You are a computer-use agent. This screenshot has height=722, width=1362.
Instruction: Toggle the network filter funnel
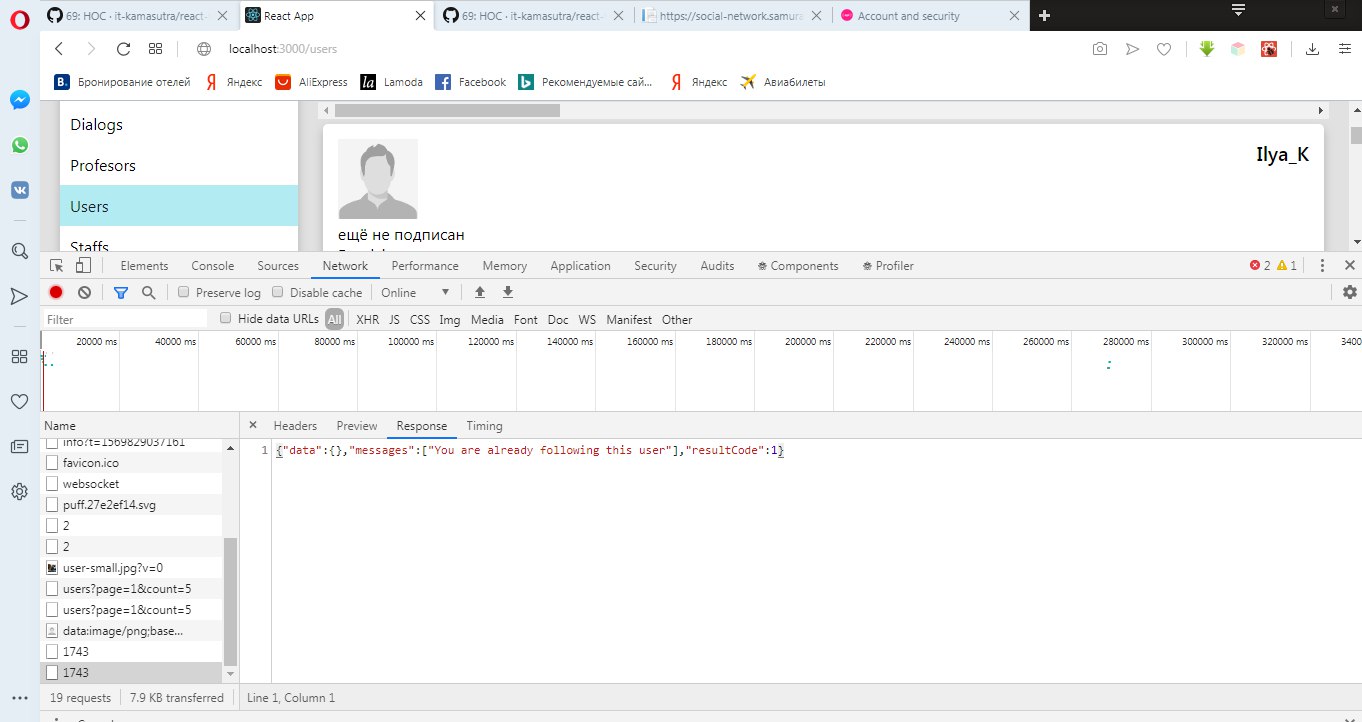[x=121, y=292]
